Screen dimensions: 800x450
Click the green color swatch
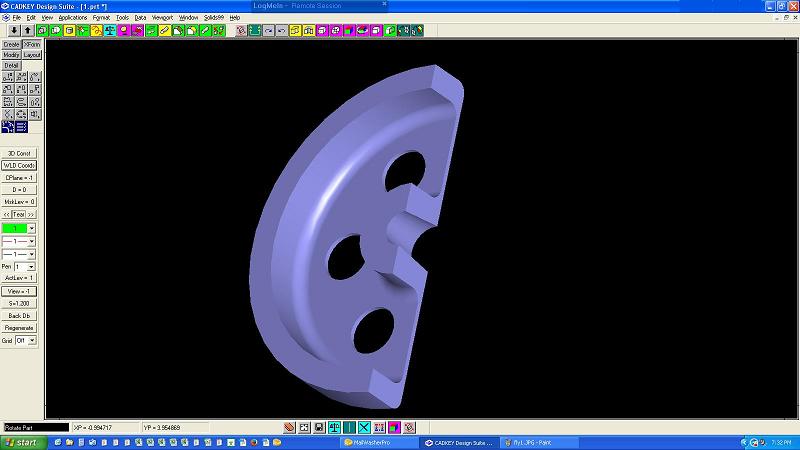[x=14, y=229]
